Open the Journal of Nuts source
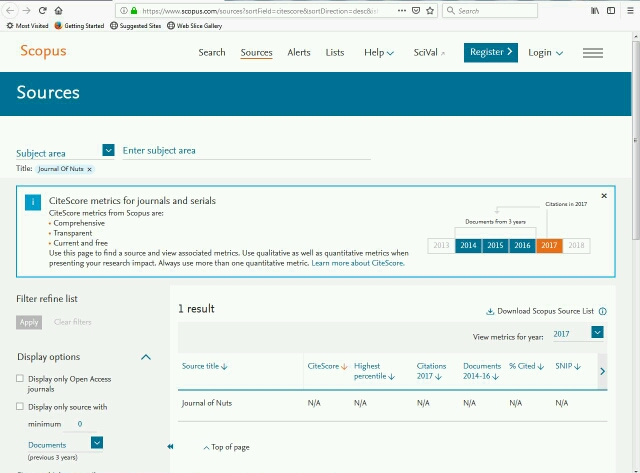640x473 pixels. (207, 403)
